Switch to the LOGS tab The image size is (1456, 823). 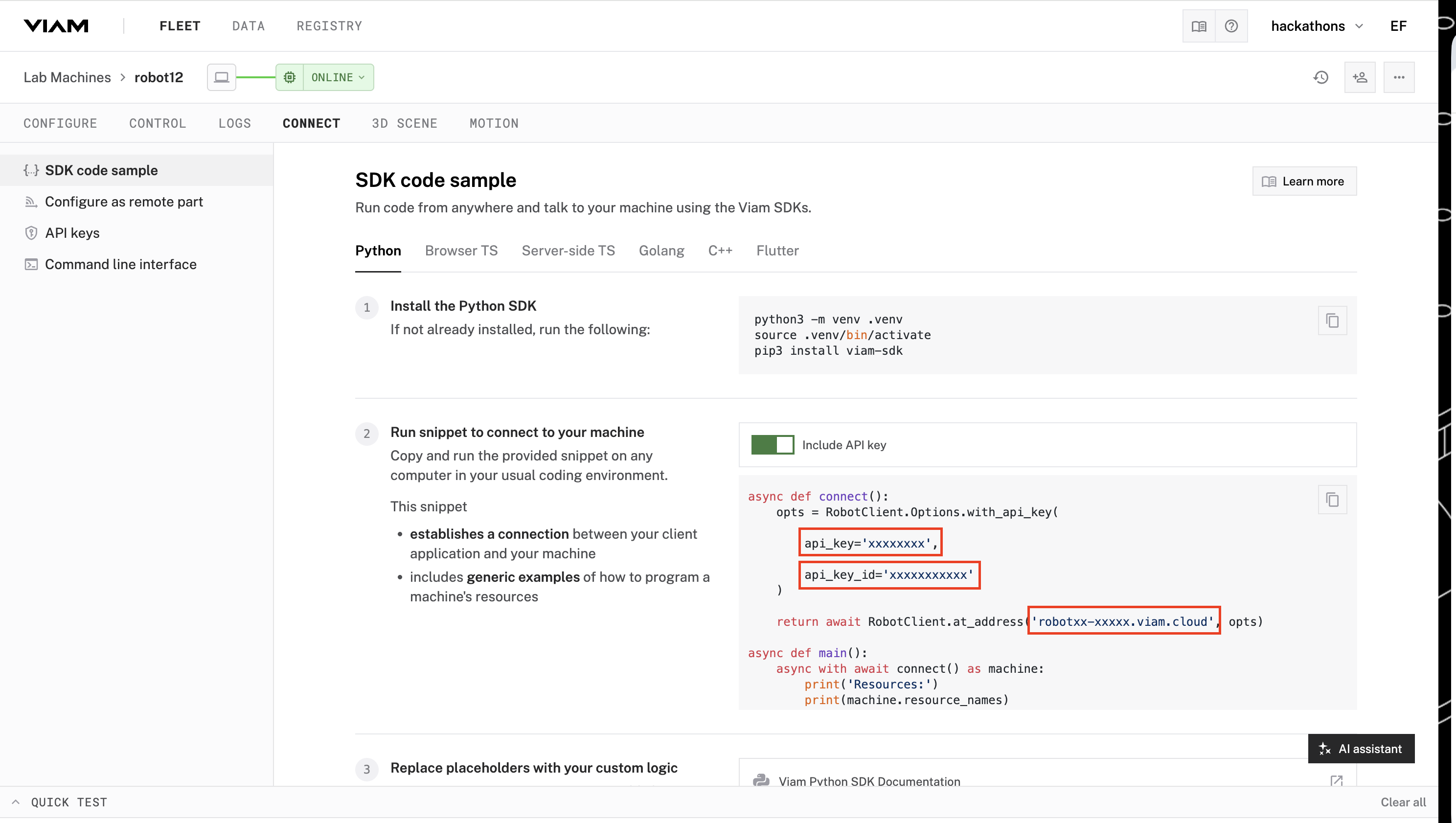pyautogui.click(x=234, y=123)
